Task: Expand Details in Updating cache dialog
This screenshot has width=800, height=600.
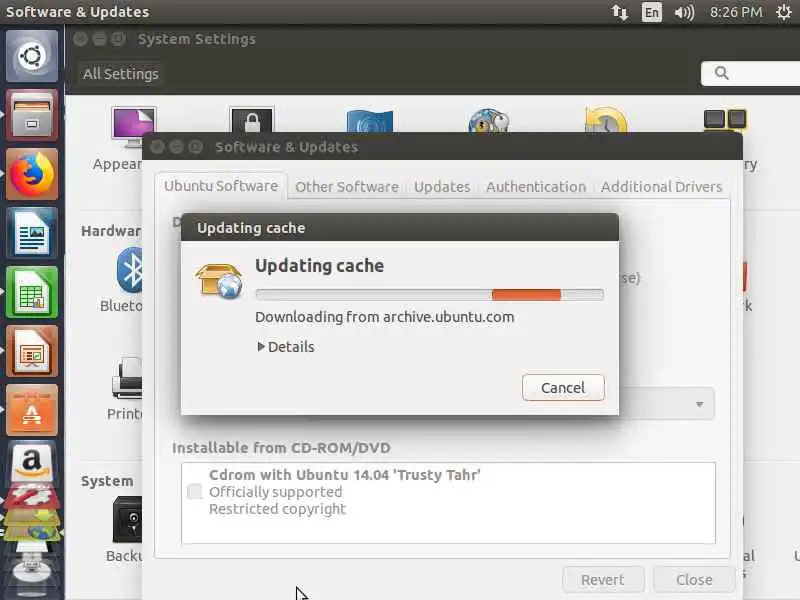Action: coord(286,347)
